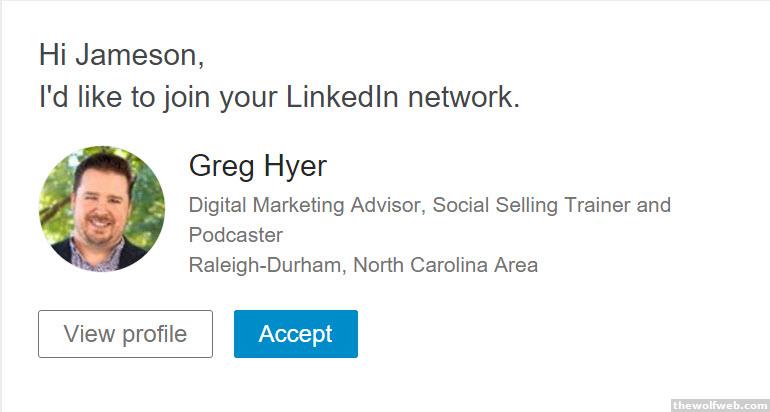Image resolution: width=770 pixels, height=412 pixels.
Task: Open the Greg Hyer name link
Action: 257,166
